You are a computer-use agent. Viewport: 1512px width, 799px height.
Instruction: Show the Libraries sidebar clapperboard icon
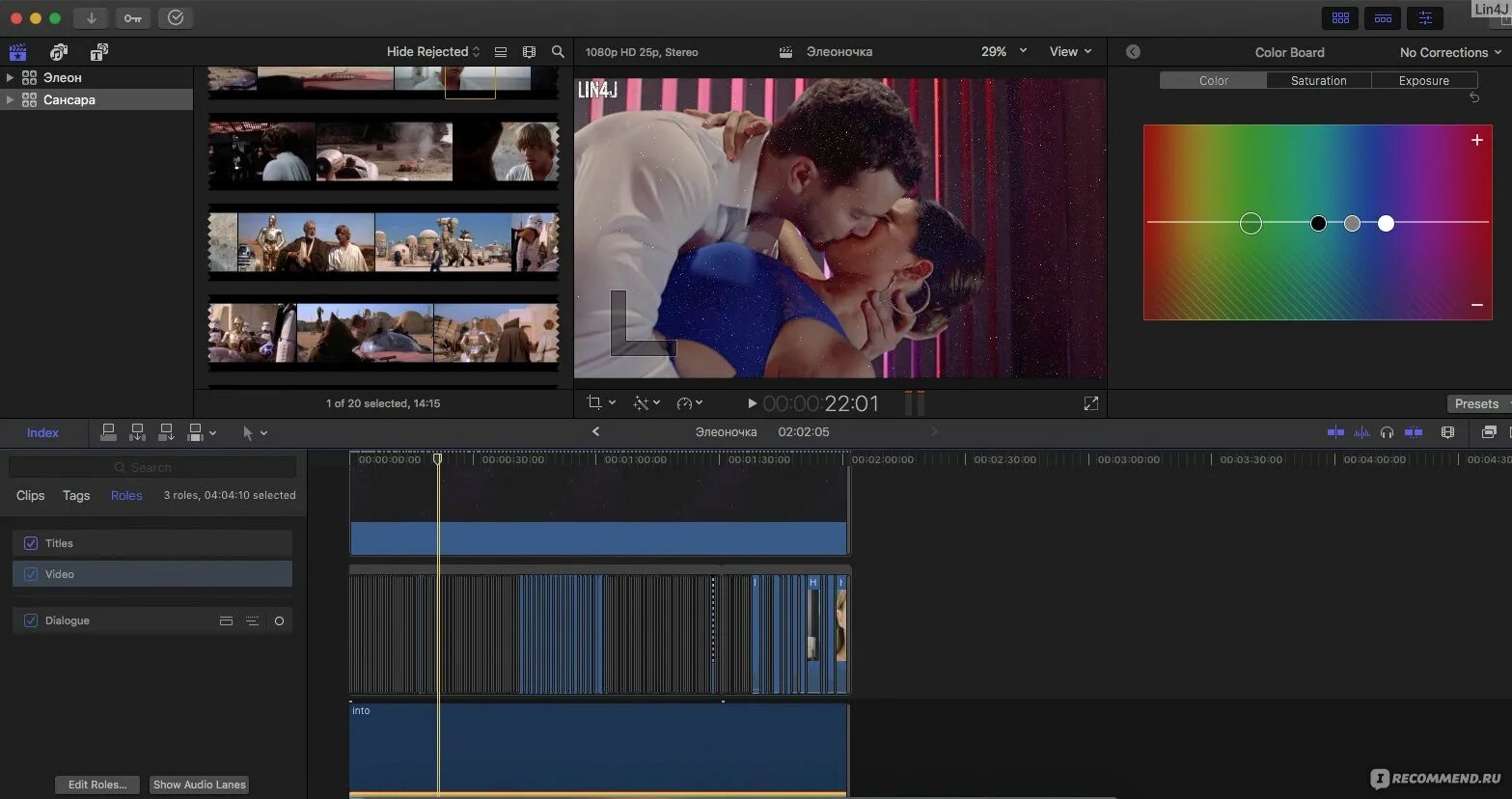17,52
